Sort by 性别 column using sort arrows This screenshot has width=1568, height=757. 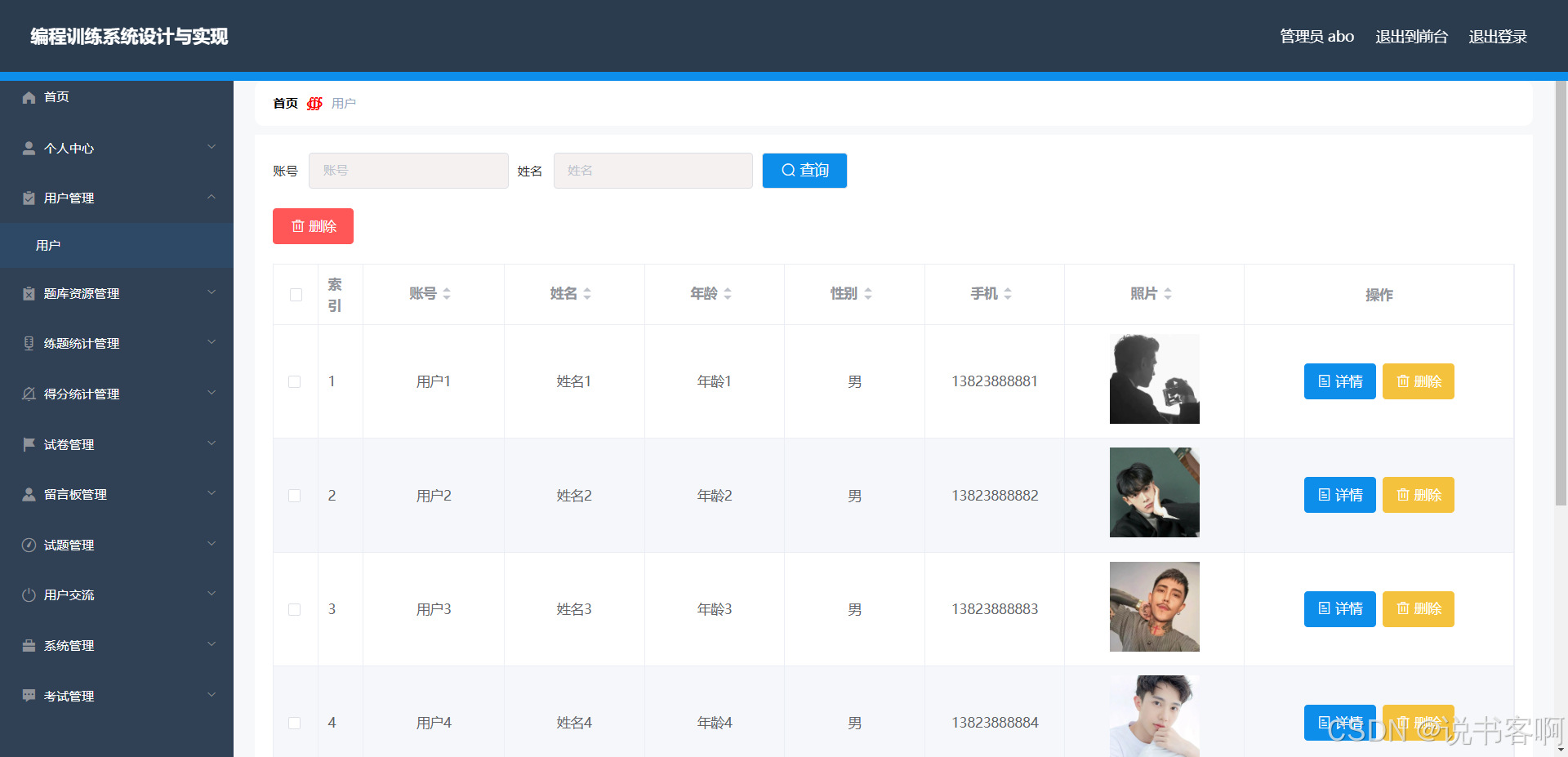[868, 294]
